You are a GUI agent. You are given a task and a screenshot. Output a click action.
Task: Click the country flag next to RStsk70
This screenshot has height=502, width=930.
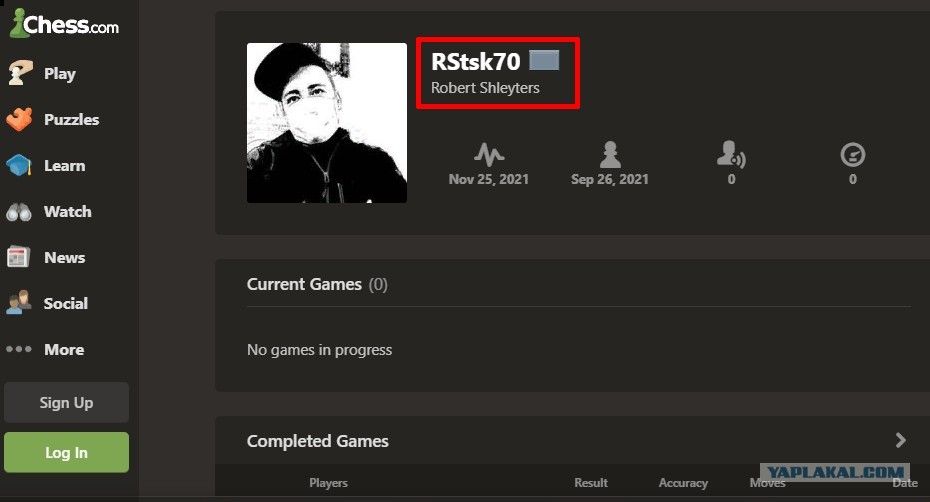coord(544,60)
